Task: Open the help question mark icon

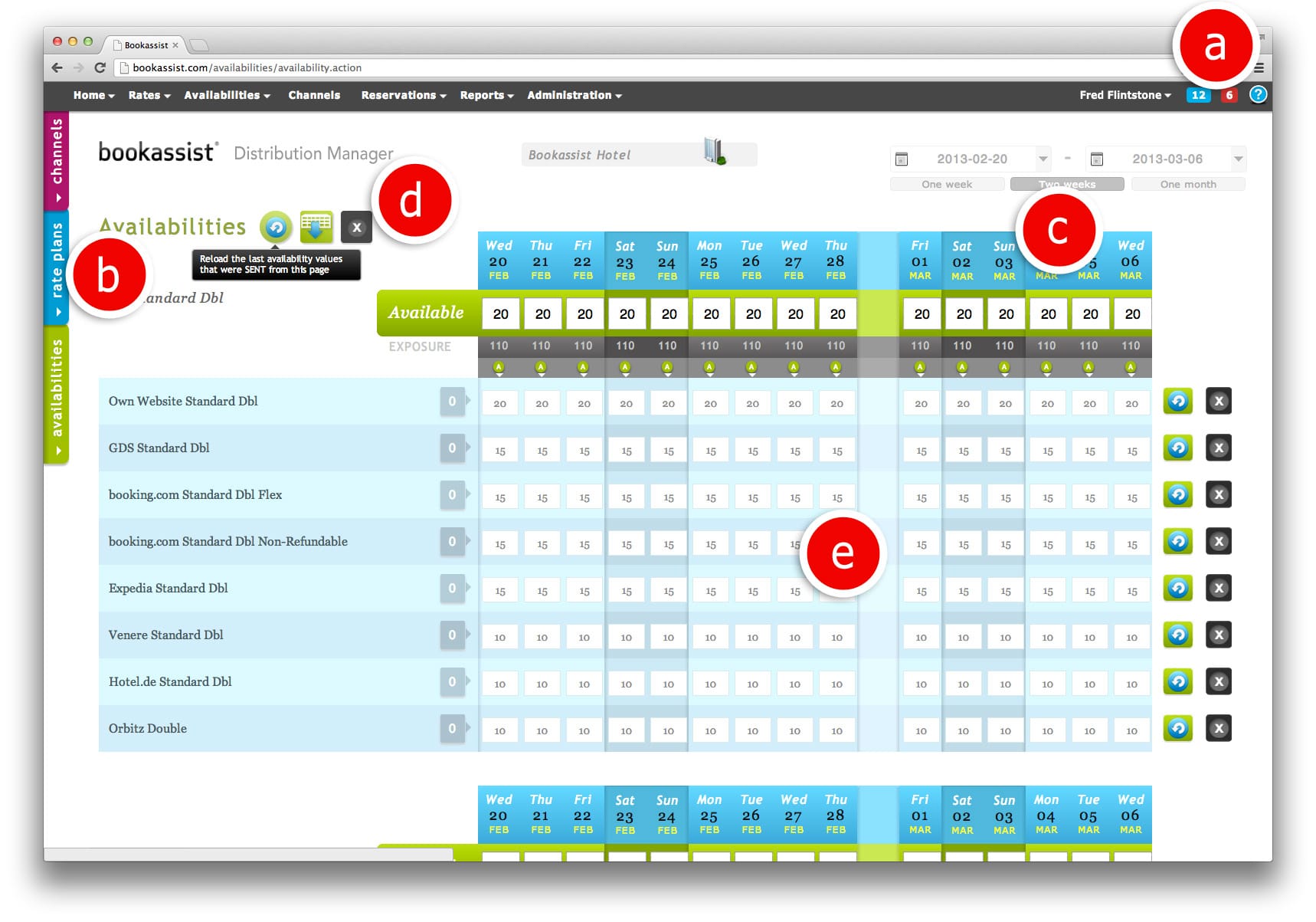Action: (x=1258, y=94)
